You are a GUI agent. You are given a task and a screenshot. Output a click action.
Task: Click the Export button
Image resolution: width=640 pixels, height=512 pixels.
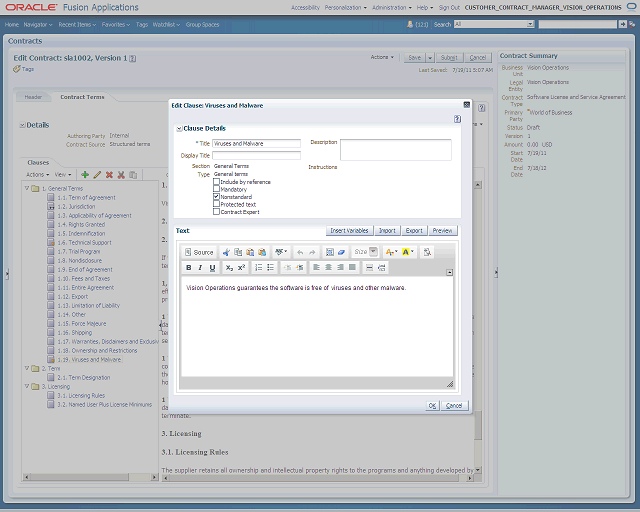pos(414,231)
